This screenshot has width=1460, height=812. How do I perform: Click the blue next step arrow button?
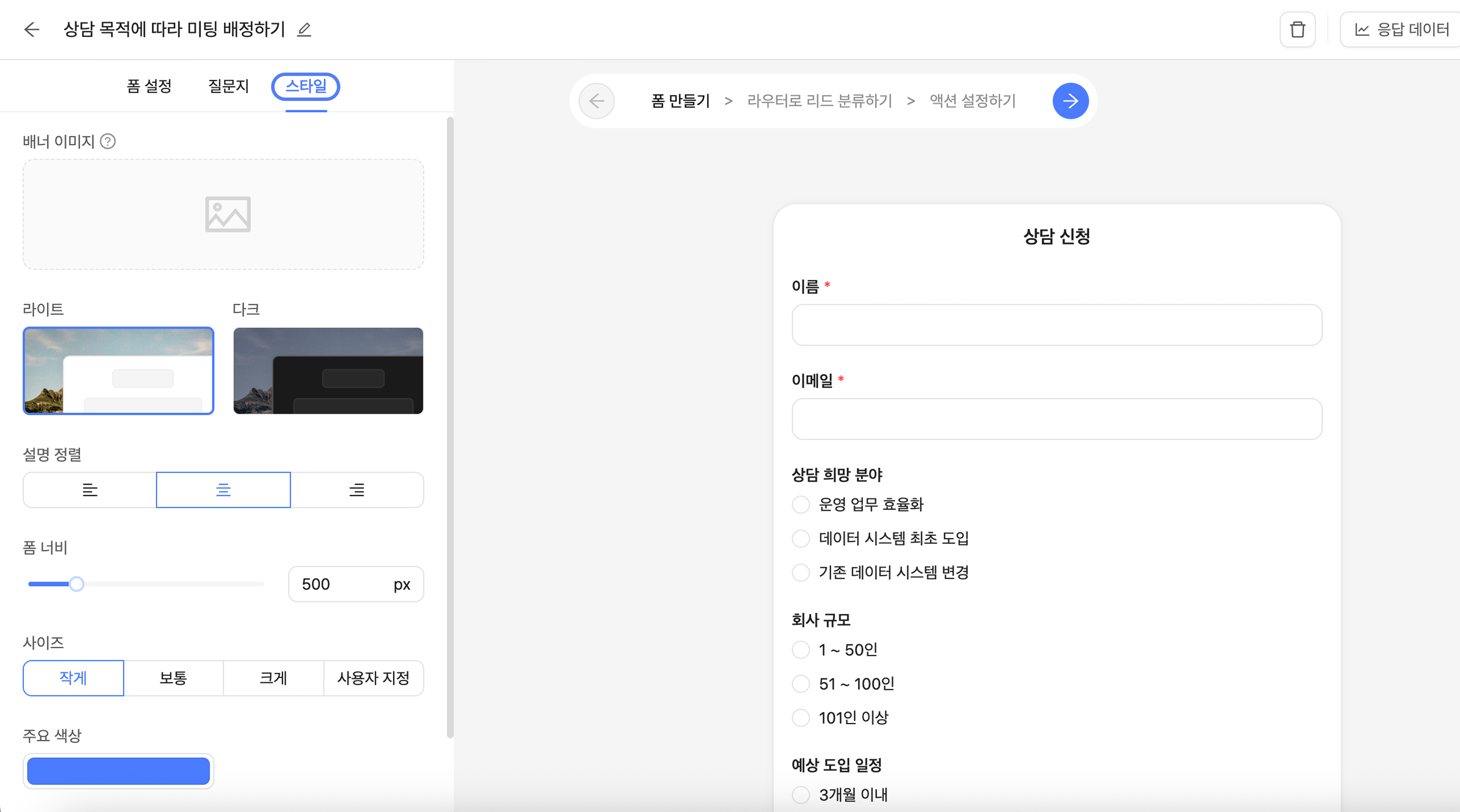click(1069, 101)
